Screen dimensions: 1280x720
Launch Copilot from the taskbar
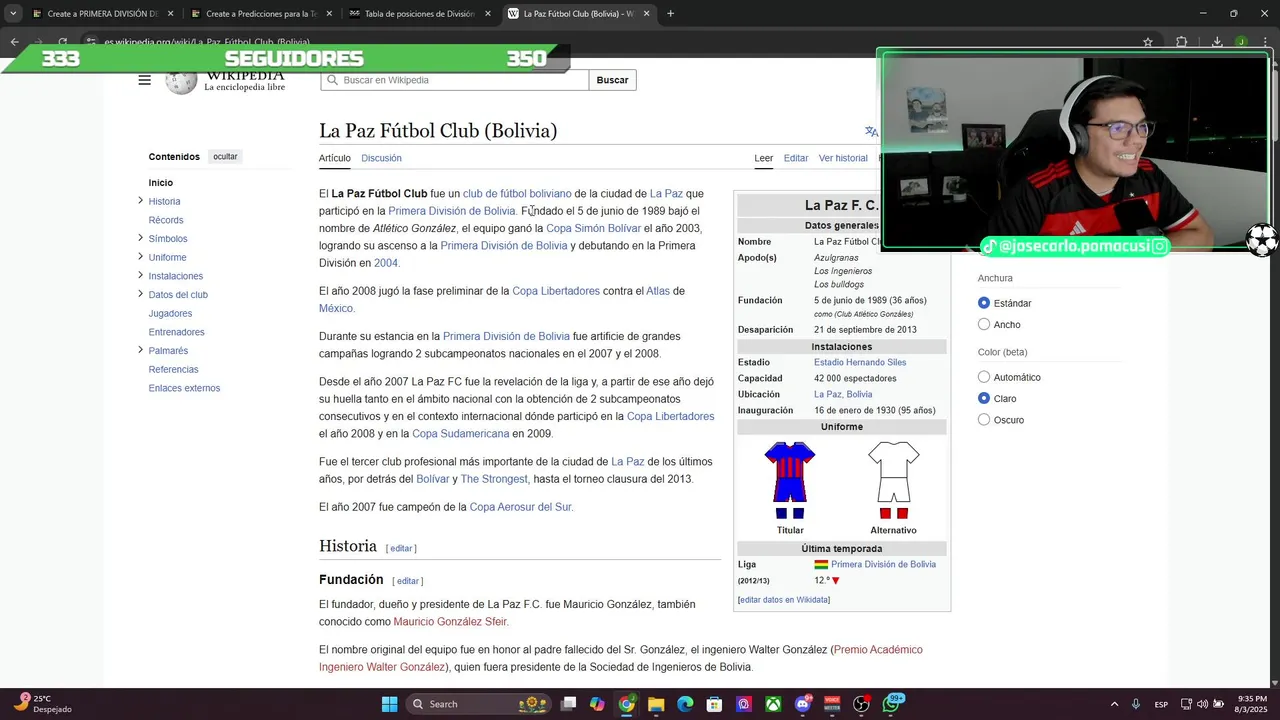point(597,704)
